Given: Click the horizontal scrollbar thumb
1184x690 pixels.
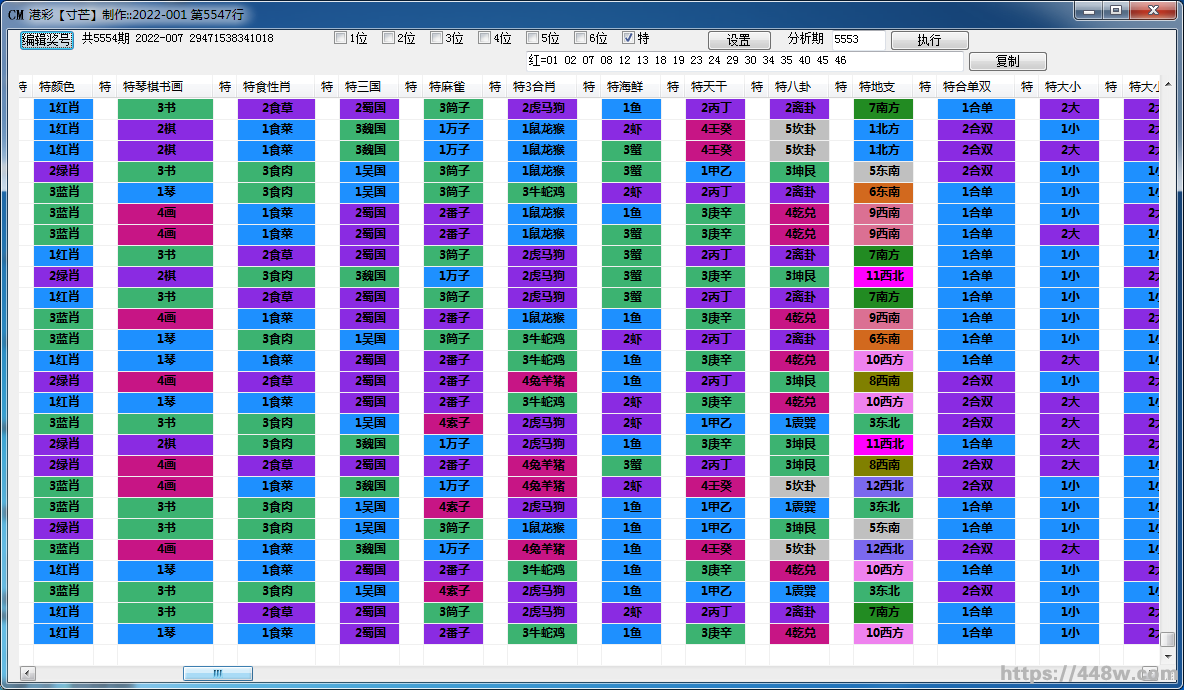Looking at the screenshot, I should coord(217,673).
